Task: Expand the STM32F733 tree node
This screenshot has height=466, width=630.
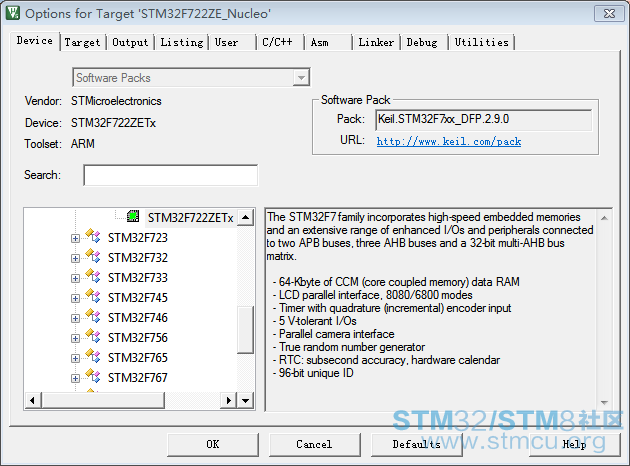Action: point(75,278)
